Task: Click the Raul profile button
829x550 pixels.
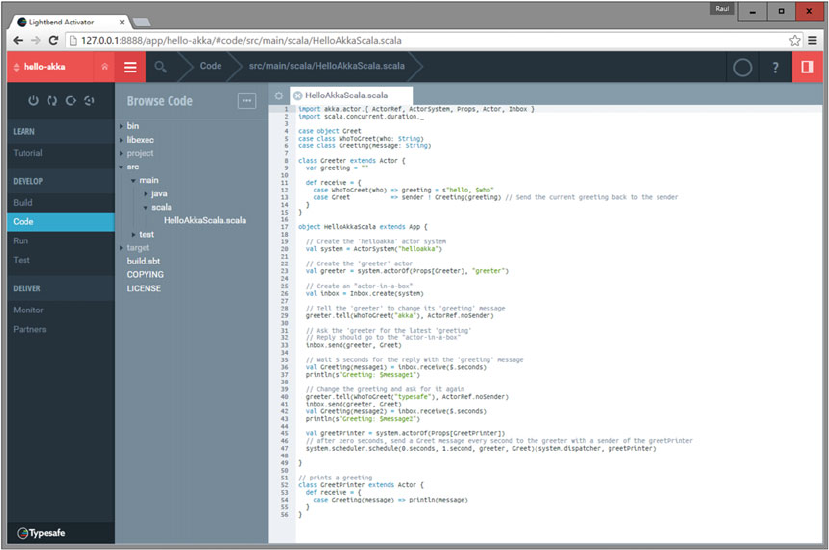Action: tap(722, 9)
